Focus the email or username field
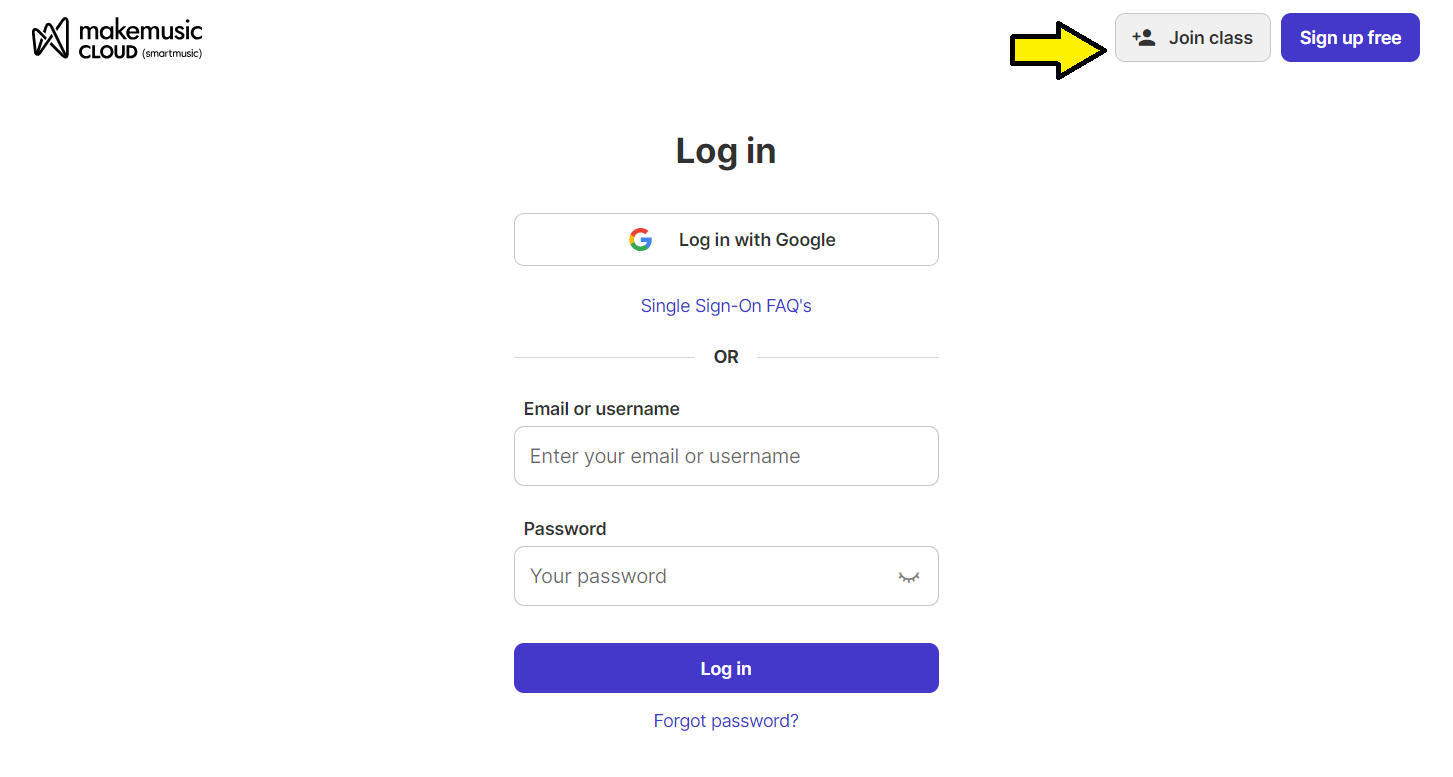Screen dimensions: 1453x777 [x=726, y=456]
